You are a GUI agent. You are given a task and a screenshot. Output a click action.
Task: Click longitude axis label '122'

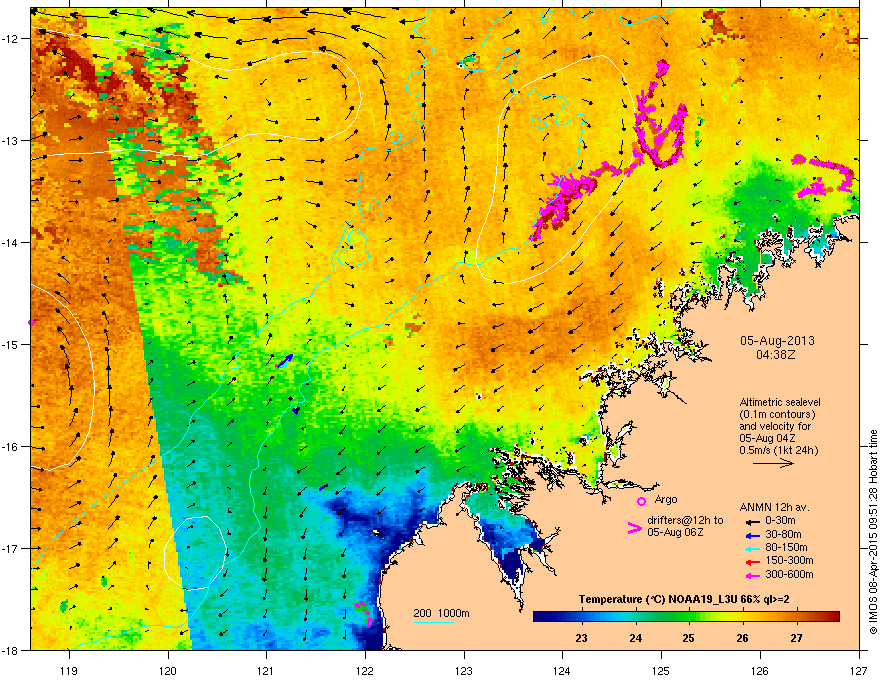365,670
